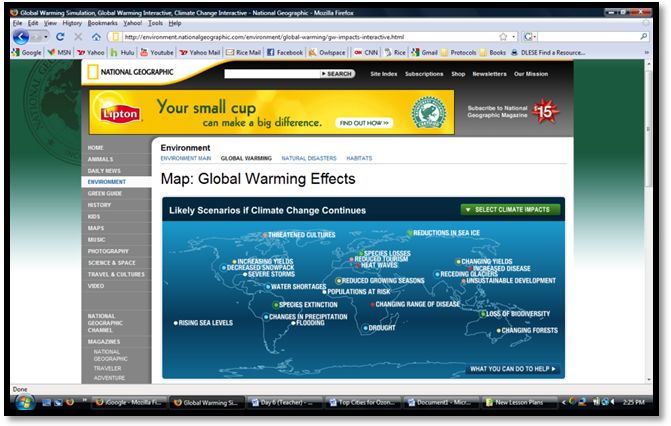Open the Subscriptions link
Image resolution: width=671 pixels, height=426 pixels.
click(424, 74)
